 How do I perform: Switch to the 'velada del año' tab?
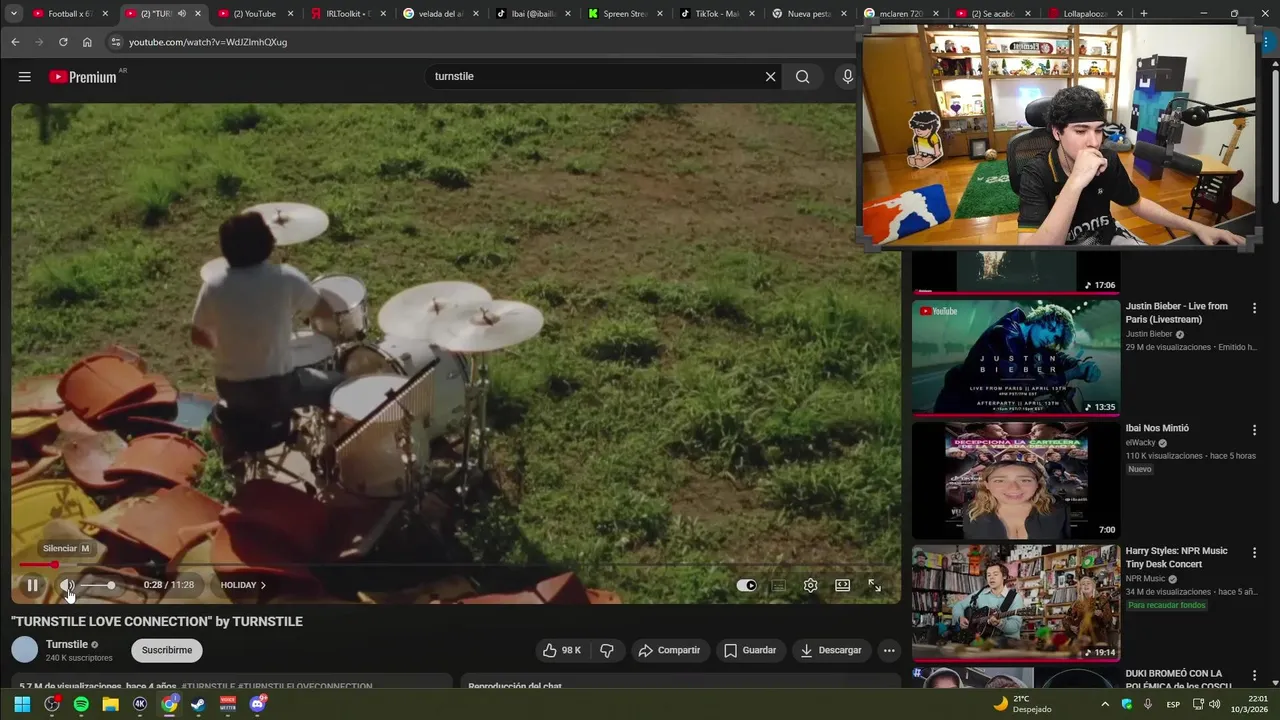click(x=440, y=14)
